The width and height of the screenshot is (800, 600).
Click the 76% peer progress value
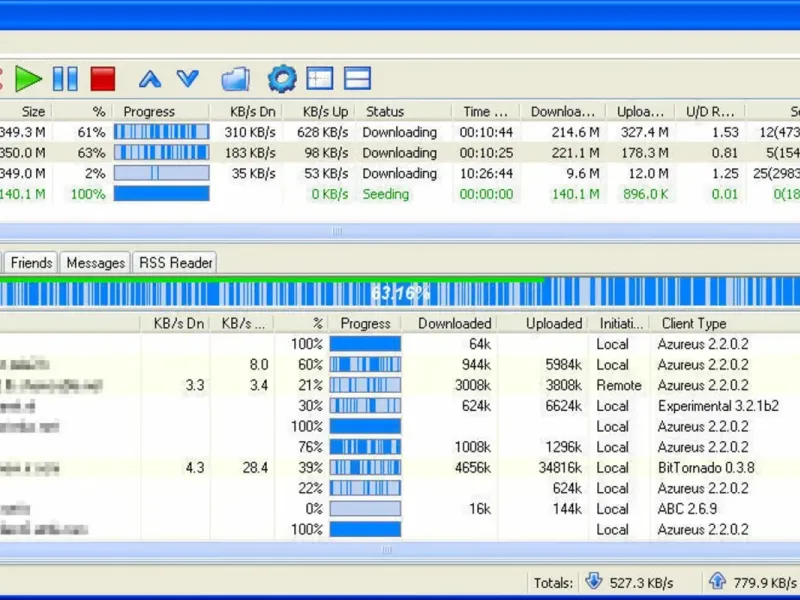click(x=310, y=447)
